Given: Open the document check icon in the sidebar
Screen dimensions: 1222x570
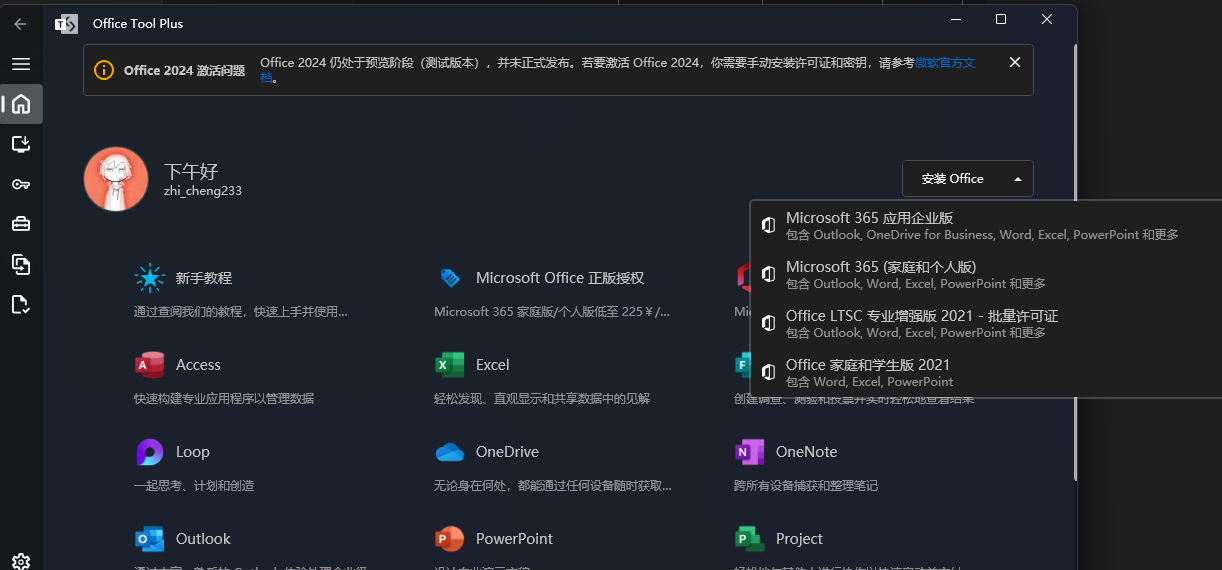Looking at the screenshot, I should 21,304.
